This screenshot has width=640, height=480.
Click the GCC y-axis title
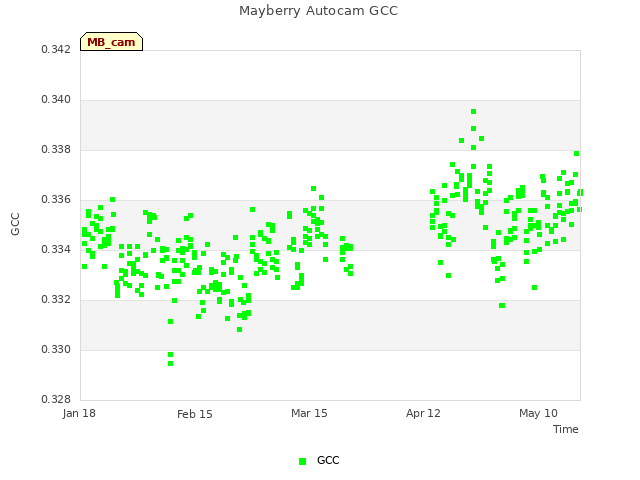[x=15, y=224]
